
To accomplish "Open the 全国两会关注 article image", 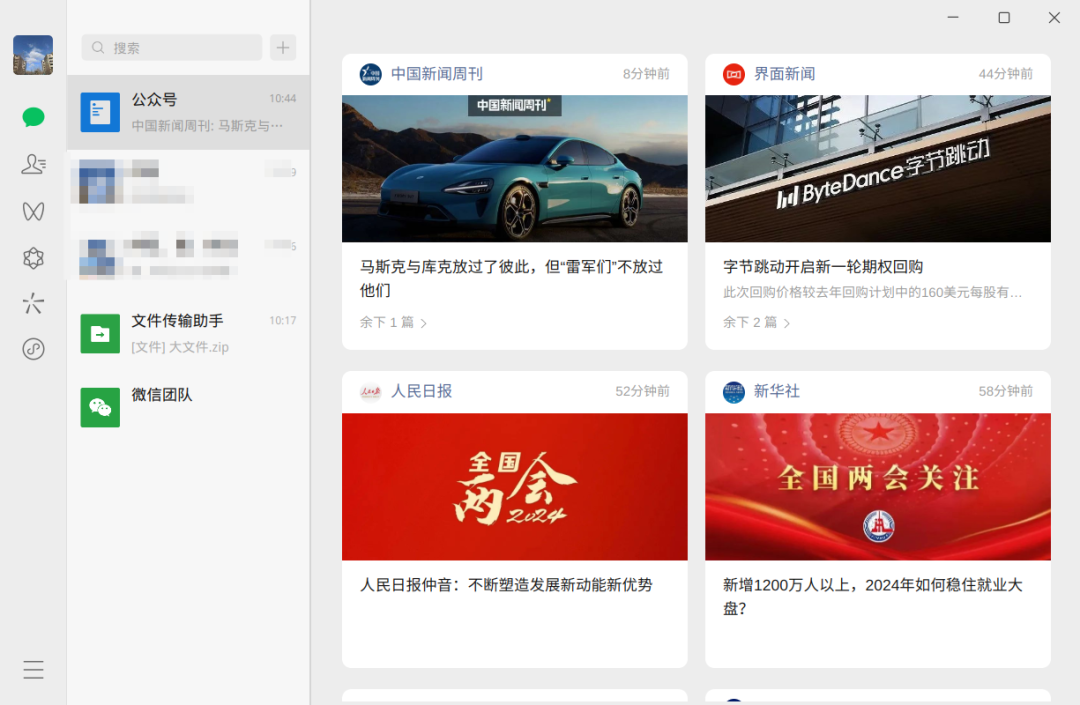I will pos(878,487).
